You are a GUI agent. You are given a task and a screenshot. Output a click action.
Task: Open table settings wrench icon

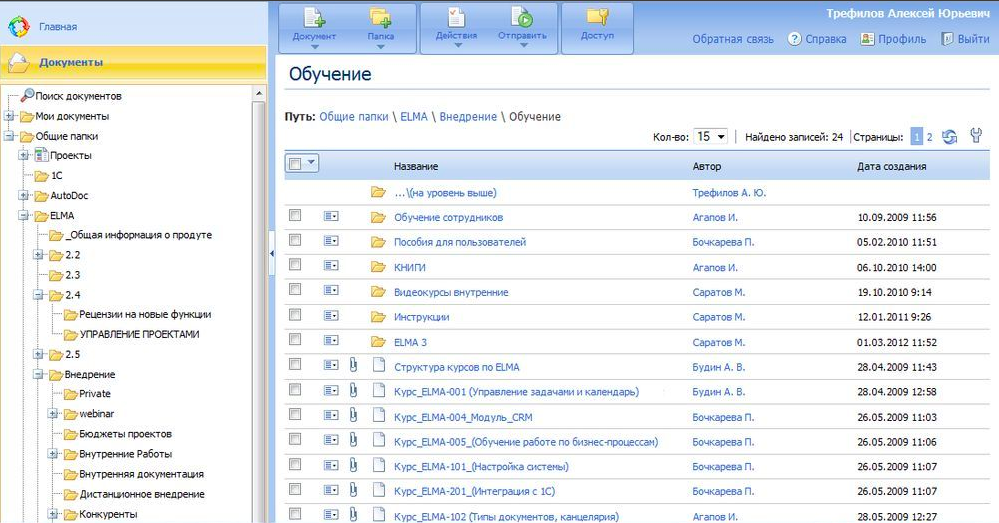coord(975,136)
